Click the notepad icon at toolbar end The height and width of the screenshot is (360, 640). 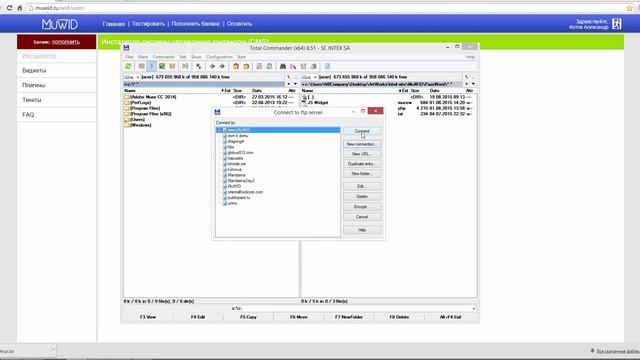[x=327, y=66]
